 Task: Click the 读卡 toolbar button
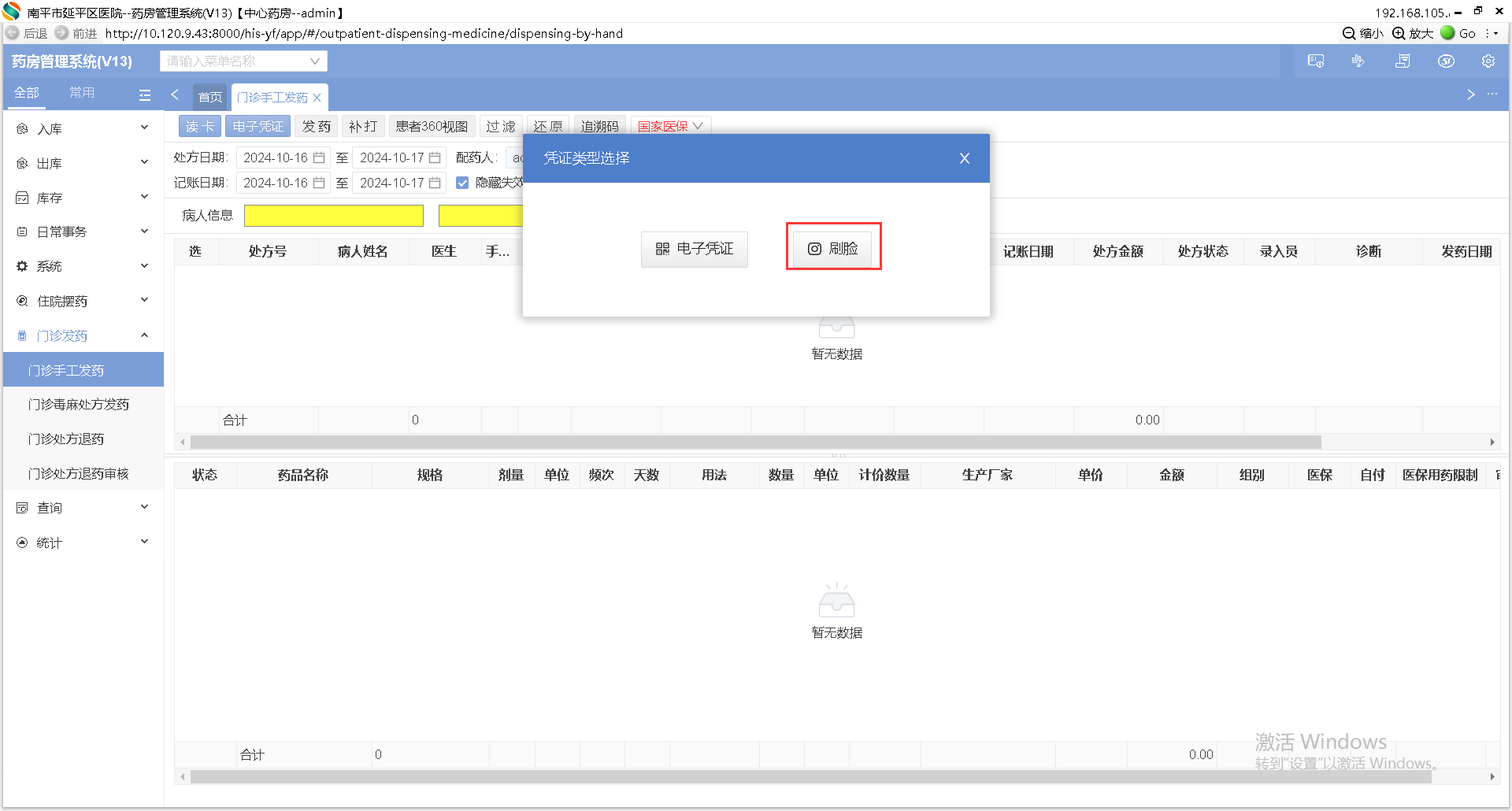(x=200, y=127)
